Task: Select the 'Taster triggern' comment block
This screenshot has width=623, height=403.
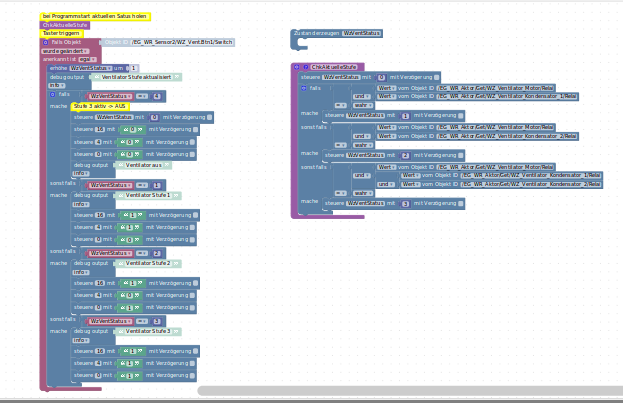Action: (62, 33)
